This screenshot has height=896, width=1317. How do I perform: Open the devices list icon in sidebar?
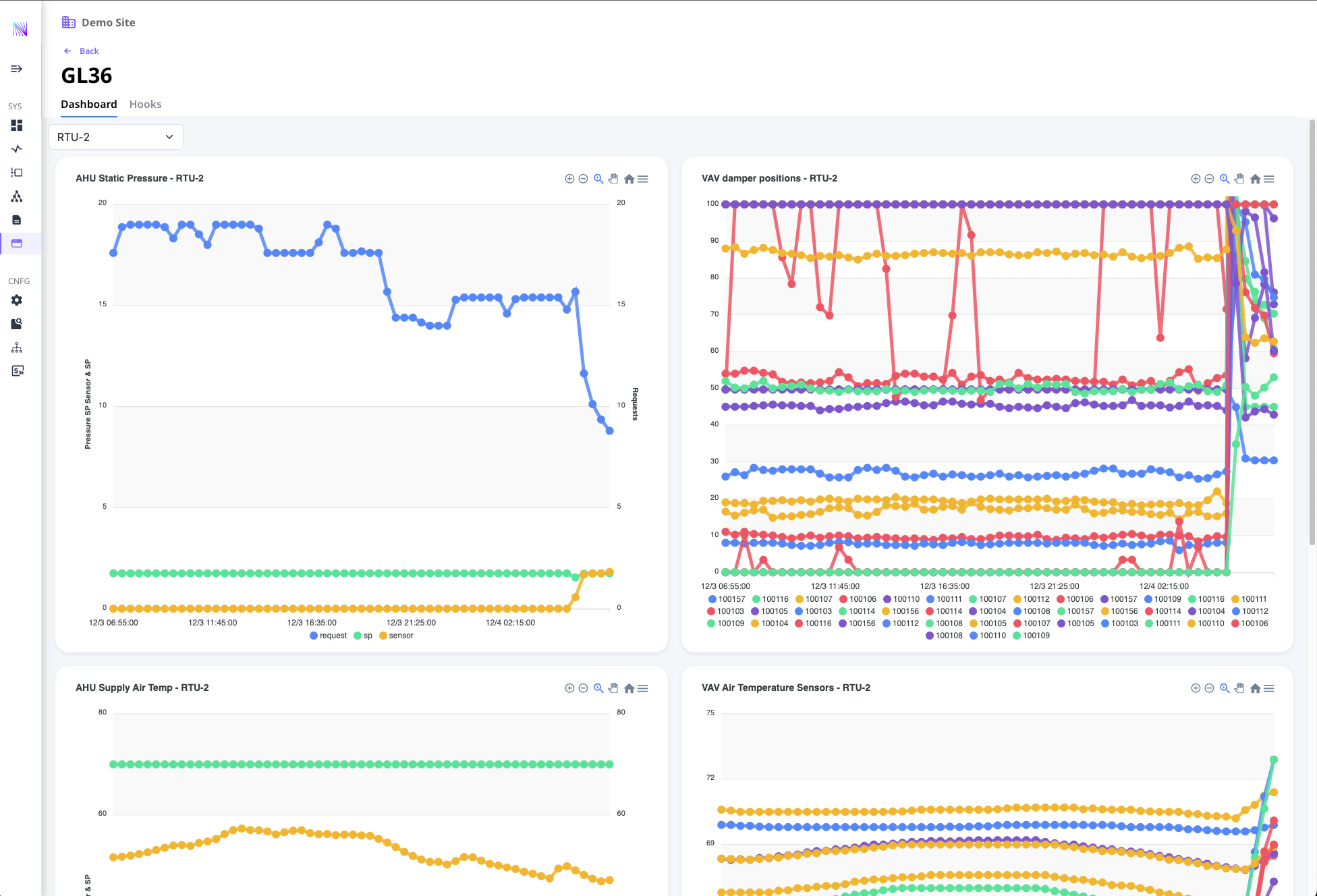coord(17,173)
